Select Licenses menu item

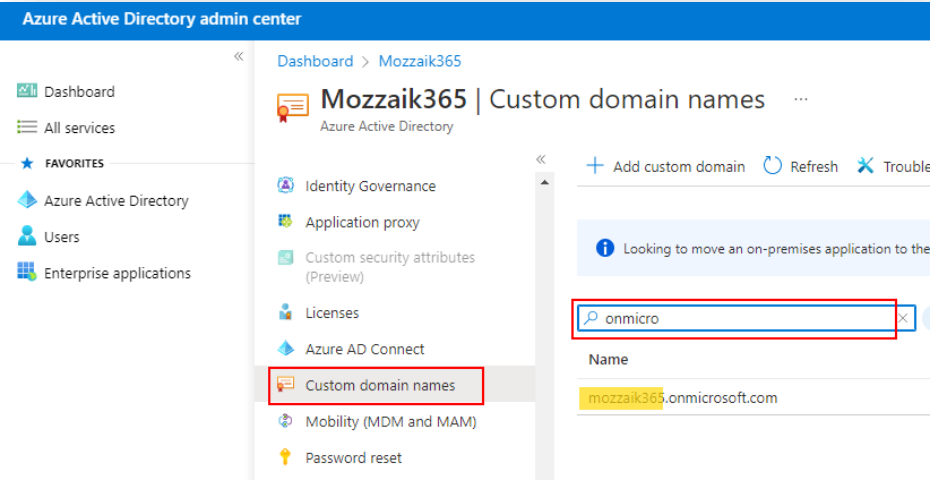pos(332,313)
